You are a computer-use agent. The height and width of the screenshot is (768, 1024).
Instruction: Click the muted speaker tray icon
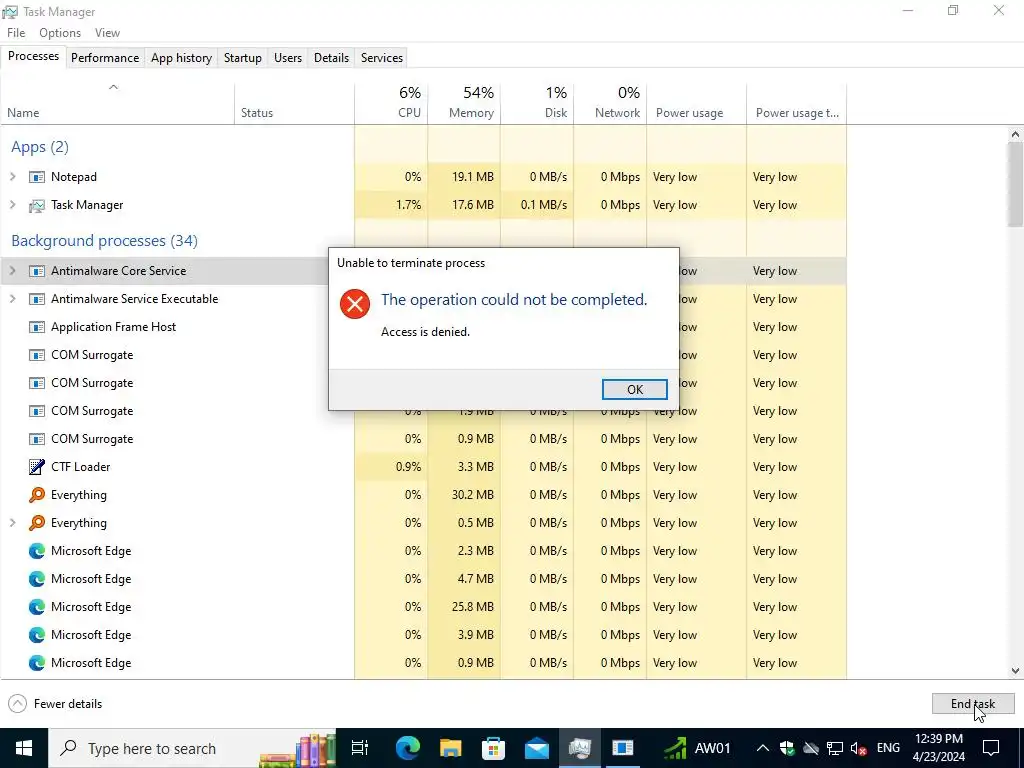[859, 748]
